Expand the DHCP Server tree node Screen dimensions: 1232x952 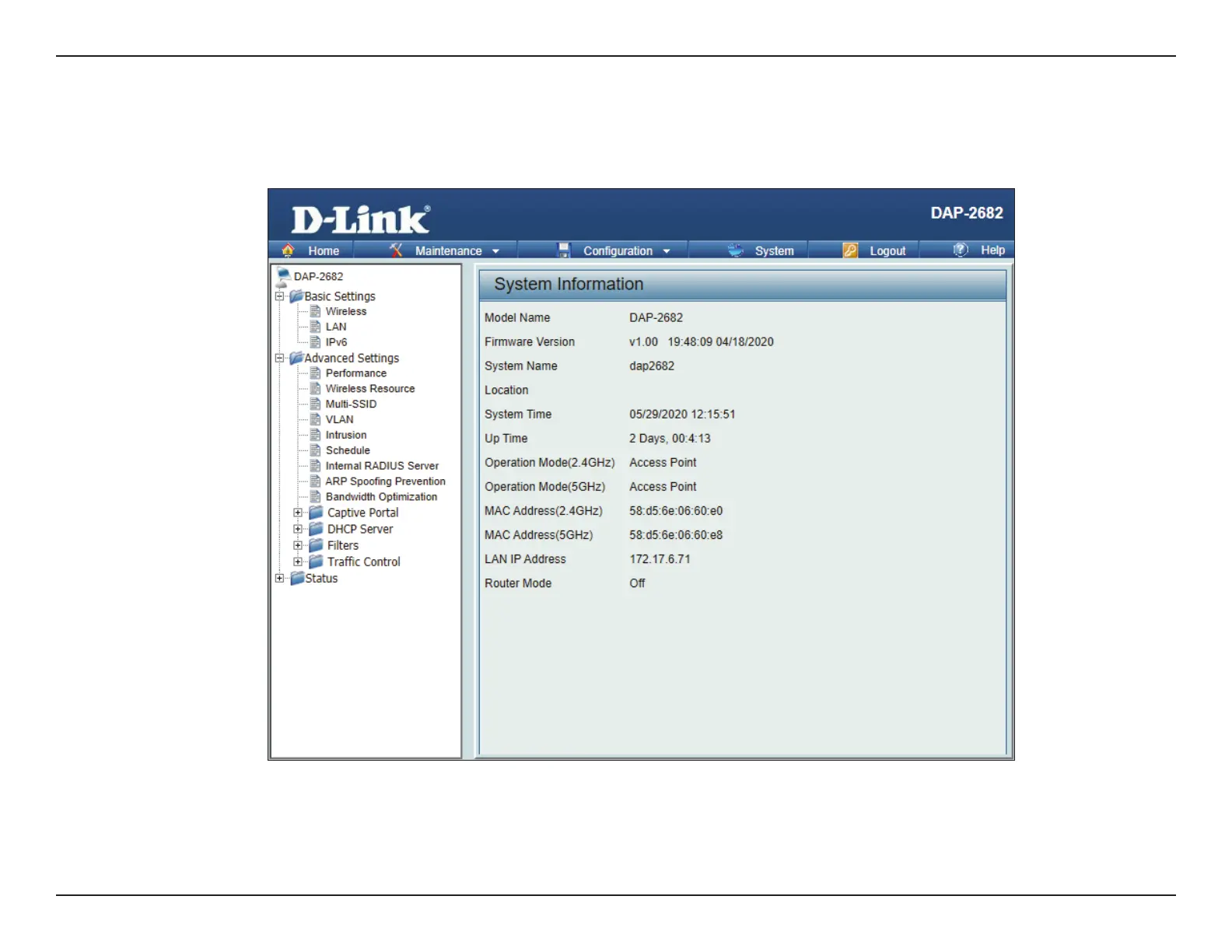(298, 529)
